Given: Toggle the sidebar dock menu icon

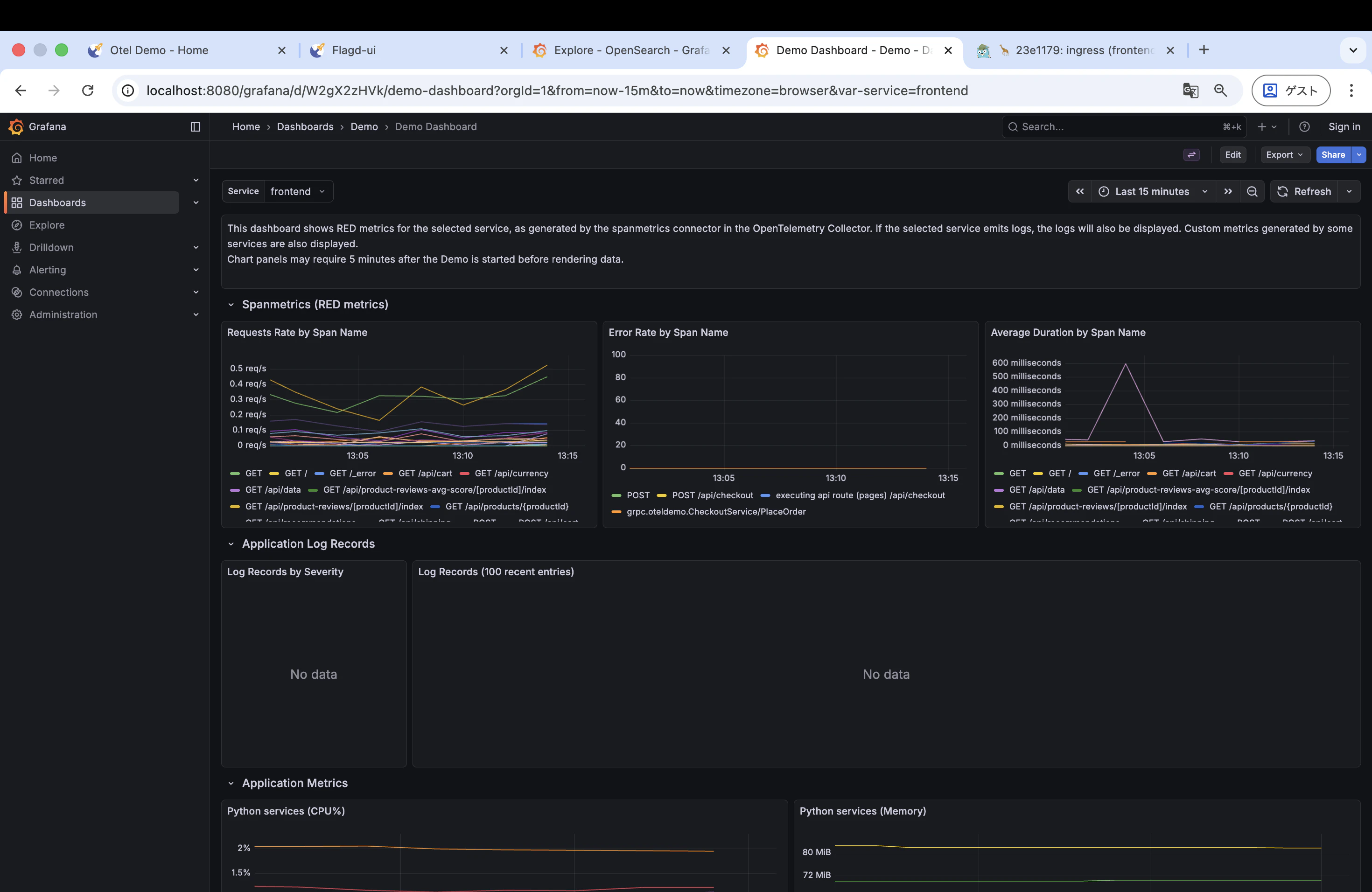Looking at the screenshot, I should [x=196, y=127].
